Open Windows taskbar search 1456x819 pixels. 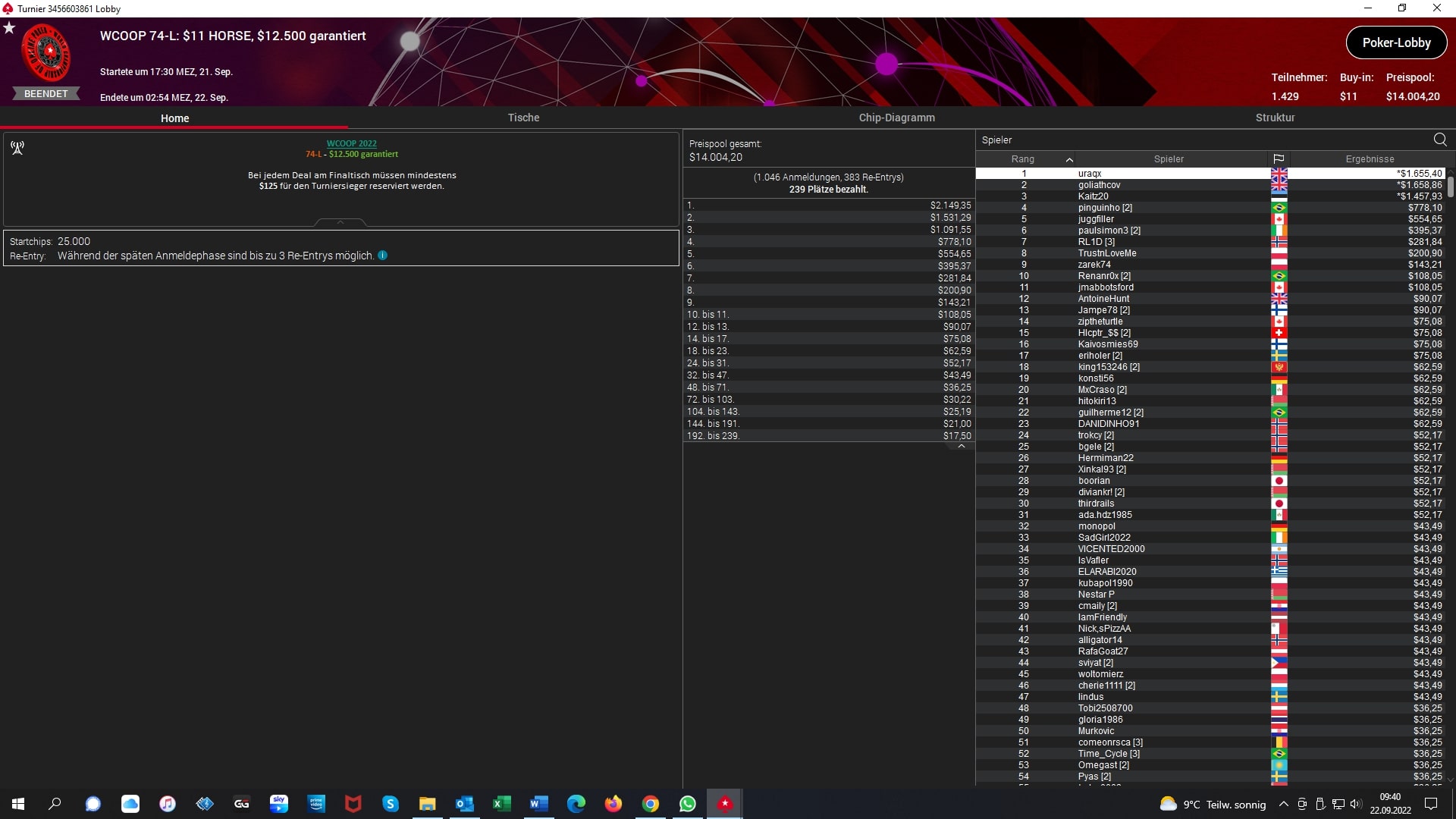[x=55, y=804]
